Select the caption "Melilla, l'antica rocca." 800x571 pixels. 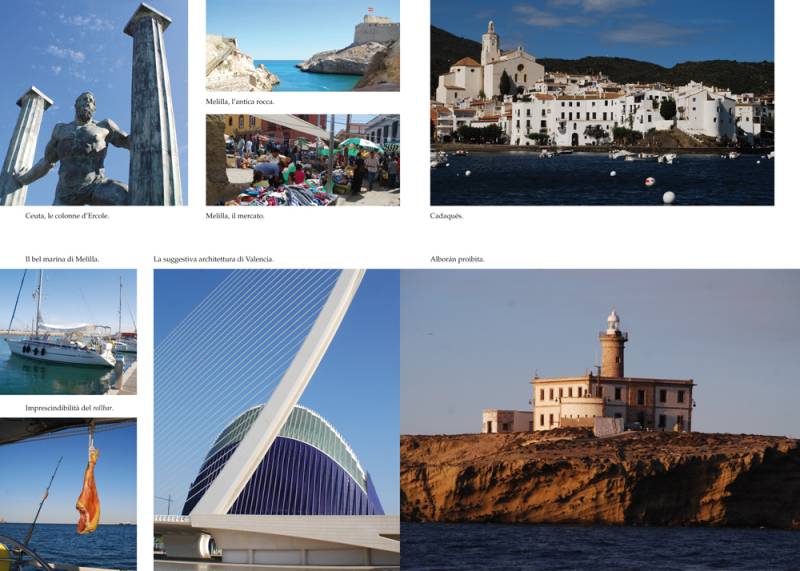tap(240, 101)
